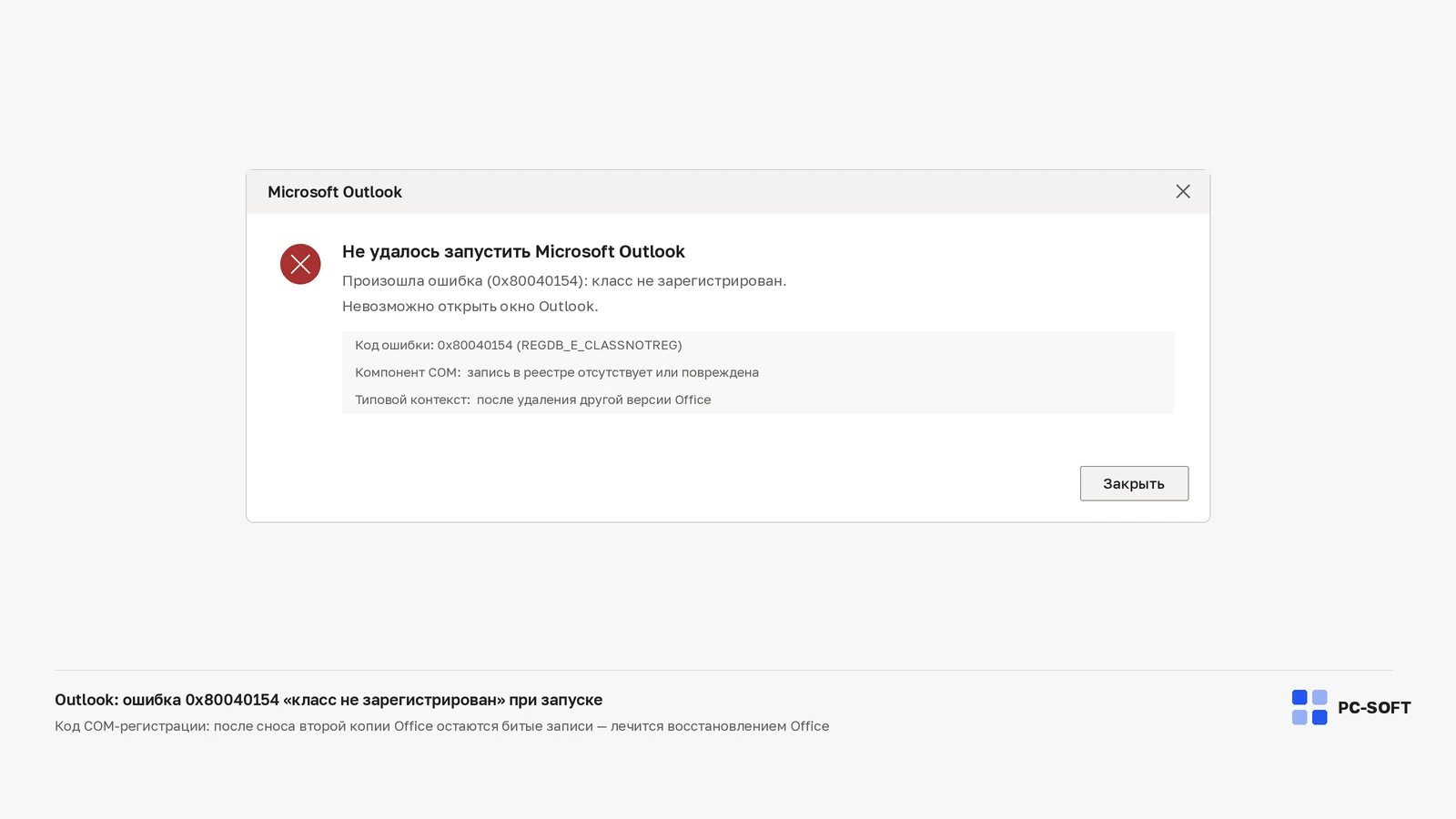
Task: Click line Произошла ошибка (0x80040154)
Action: point(564,280)
